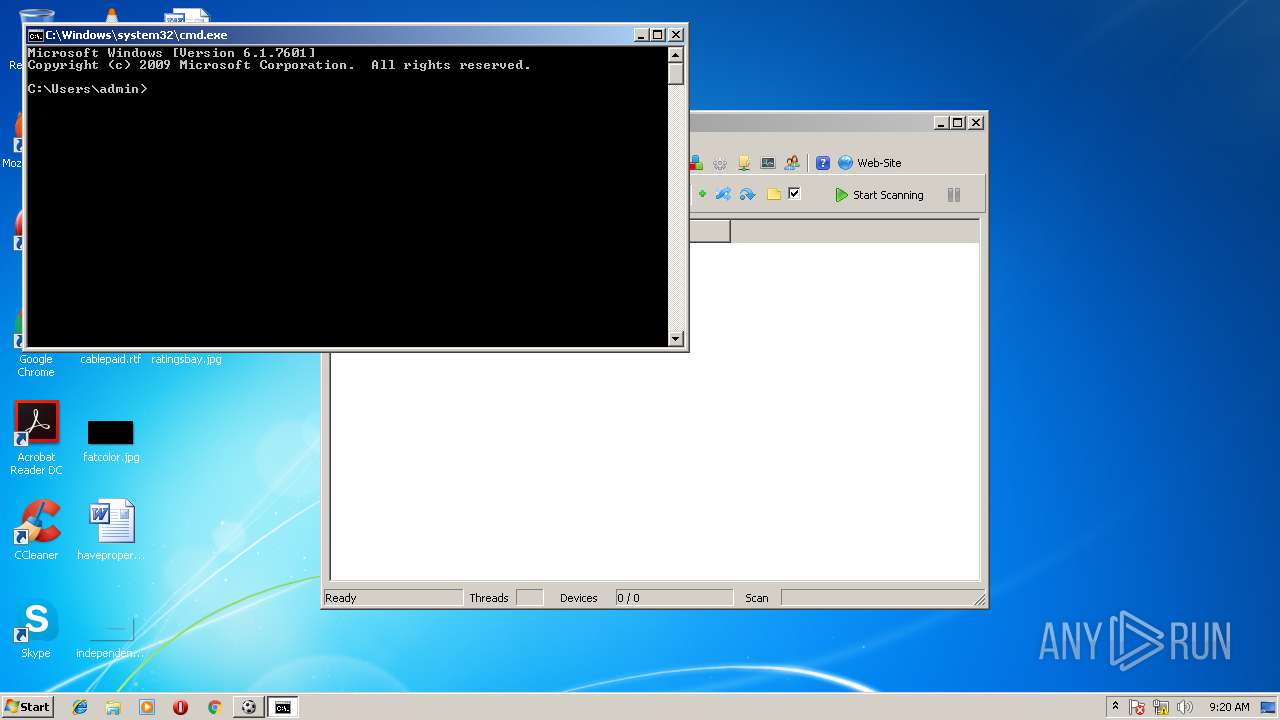Click the Start Scanning button label
The width and height of the screenshot is (1280, 720).
pyautogui.click(x=888, y=195)
